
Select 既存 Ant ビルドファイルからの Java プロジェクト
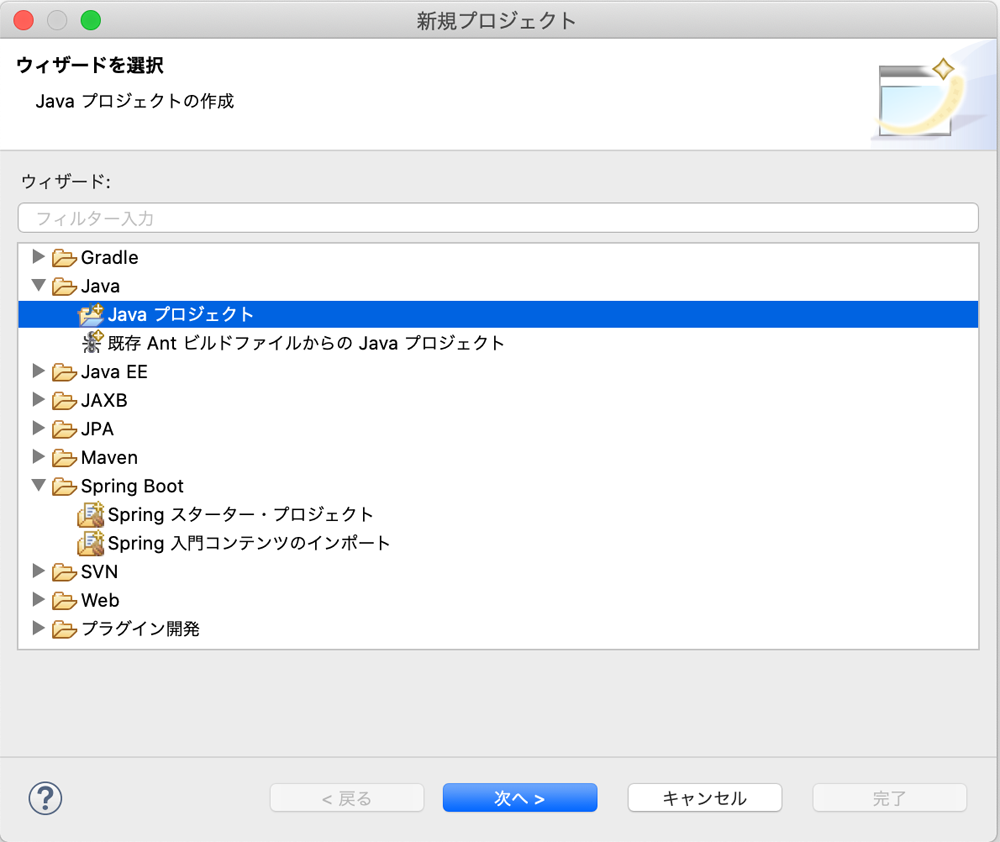click(x=306, y=343)
